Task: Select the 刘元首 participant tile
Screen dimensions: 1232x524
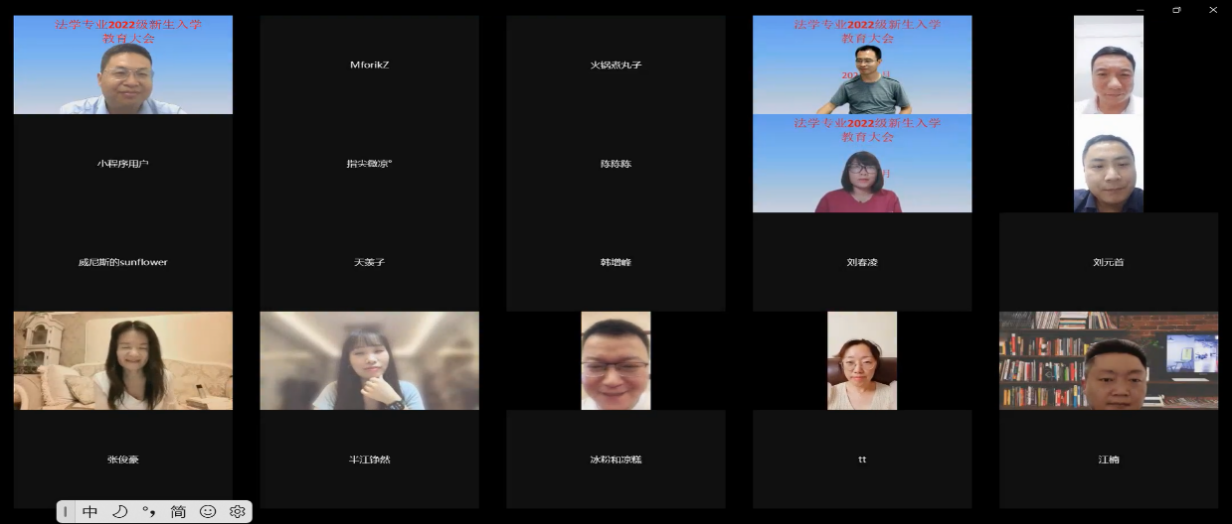Action: (x=1108, y=262)
